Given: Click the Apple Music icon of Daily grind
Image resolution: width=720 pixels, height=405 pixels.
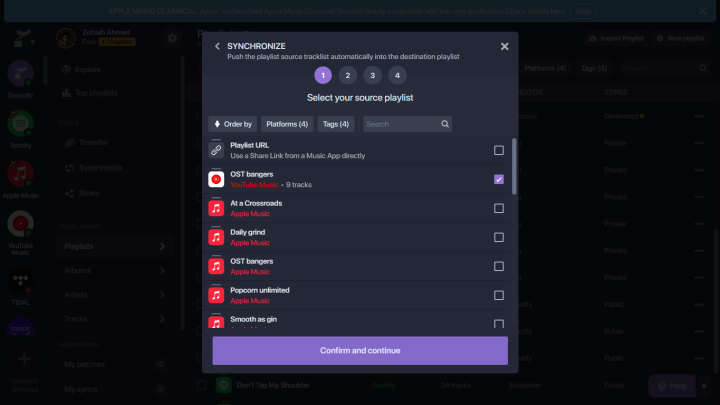Looking at the screenshot, I should (x=216, y=237).
